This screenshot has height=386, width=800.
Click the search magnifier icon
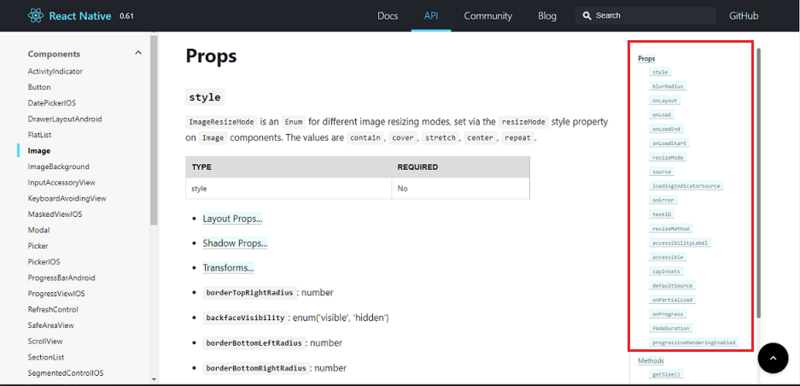tap(587, 16)
